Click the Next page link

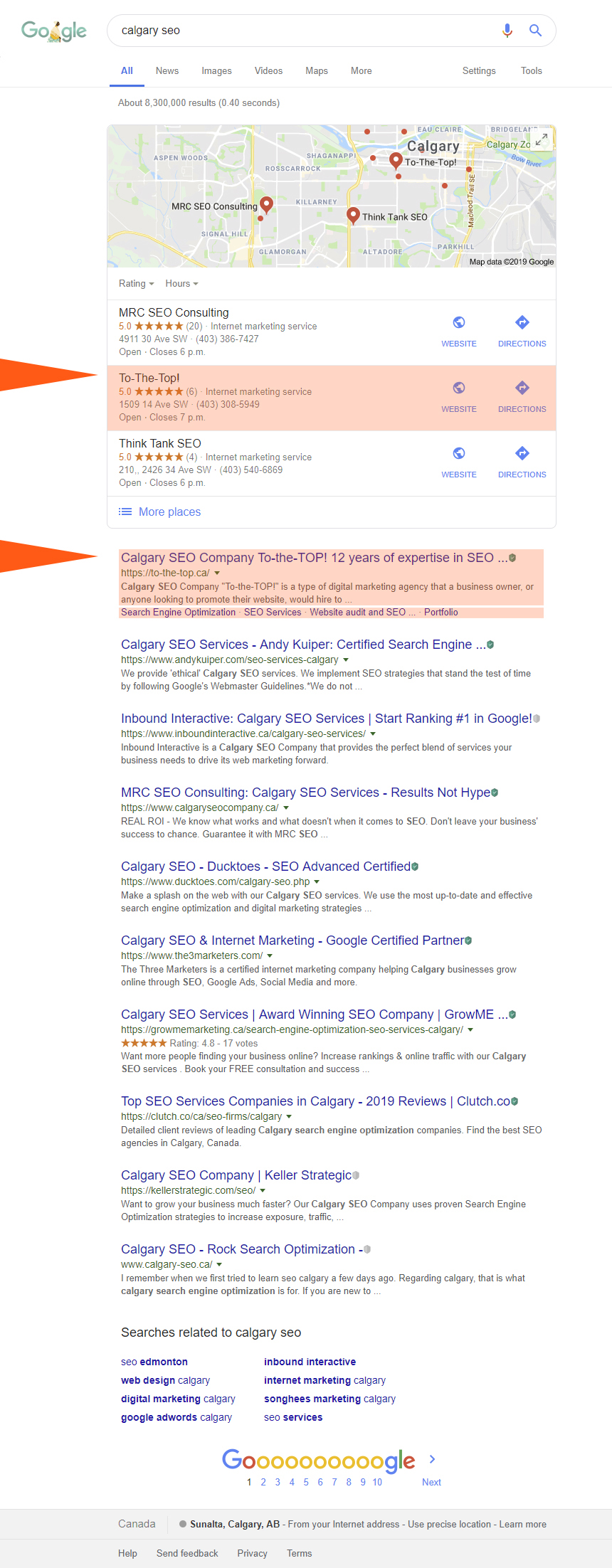point(431,1482)
